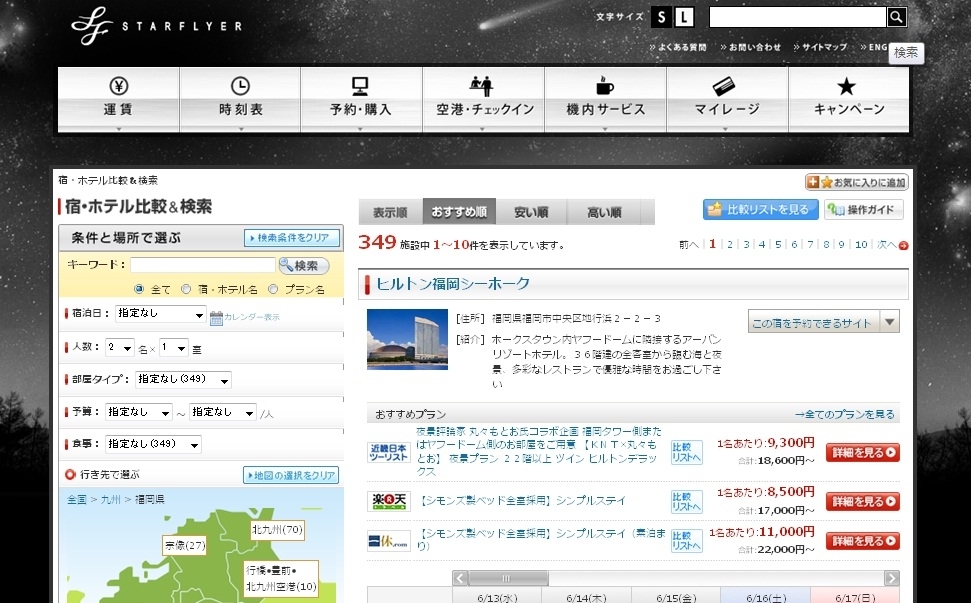This screenshot has height=603, width=971.
Task: Select large font size L button
Action: (684, 17)
